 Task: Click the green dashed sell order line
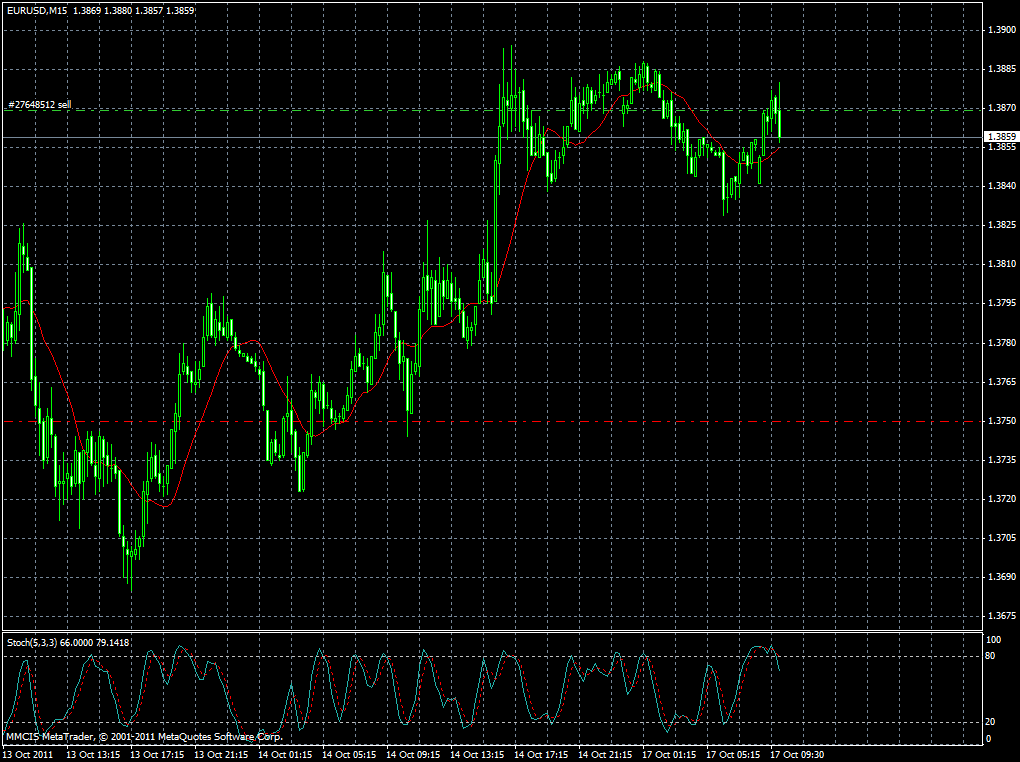coord(492,111)
